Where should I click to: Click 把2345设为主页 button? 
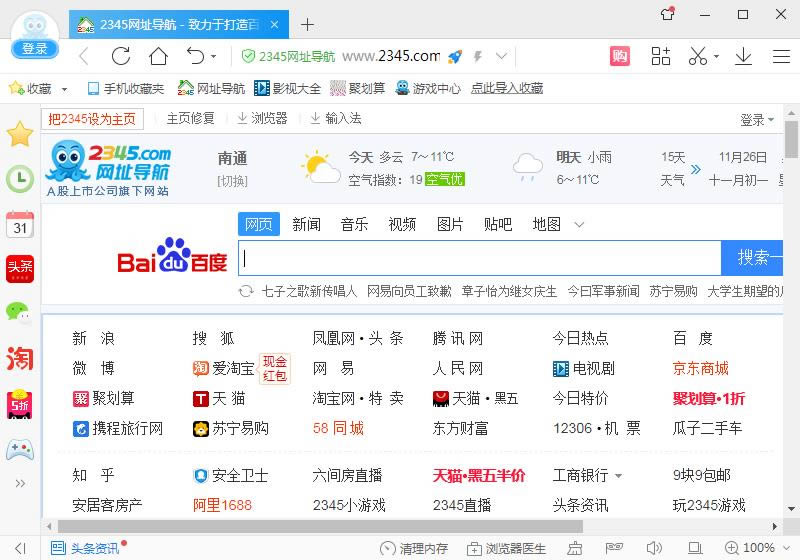[92, 119]
